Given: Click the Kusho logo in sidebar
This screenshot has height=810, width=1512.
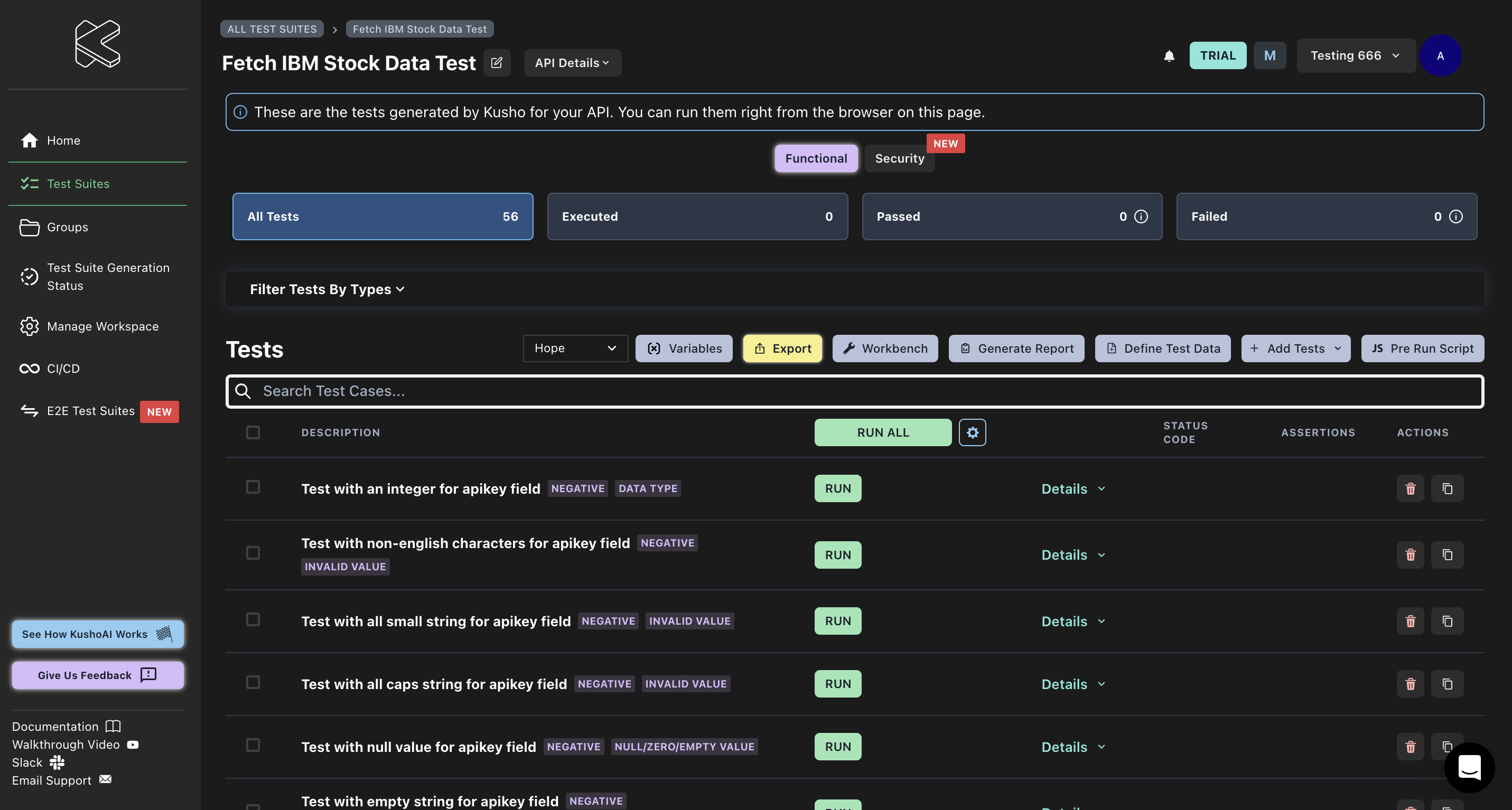Looking at the screenshot, I should pyautogui.click(x=97, y=44).
